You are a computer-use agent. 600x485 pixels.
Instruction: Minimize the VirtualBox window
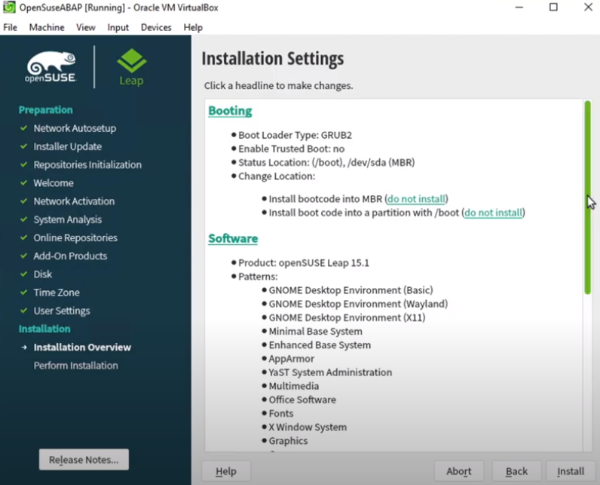coord(519,7)
